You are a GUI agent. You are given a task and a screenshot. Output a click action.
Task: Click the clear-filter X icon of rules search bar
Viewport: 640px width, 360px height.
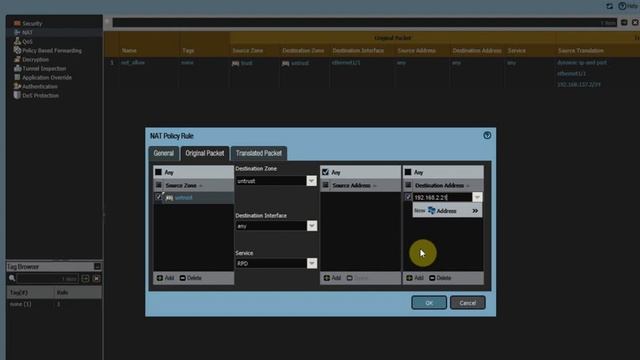pos(635,22)
